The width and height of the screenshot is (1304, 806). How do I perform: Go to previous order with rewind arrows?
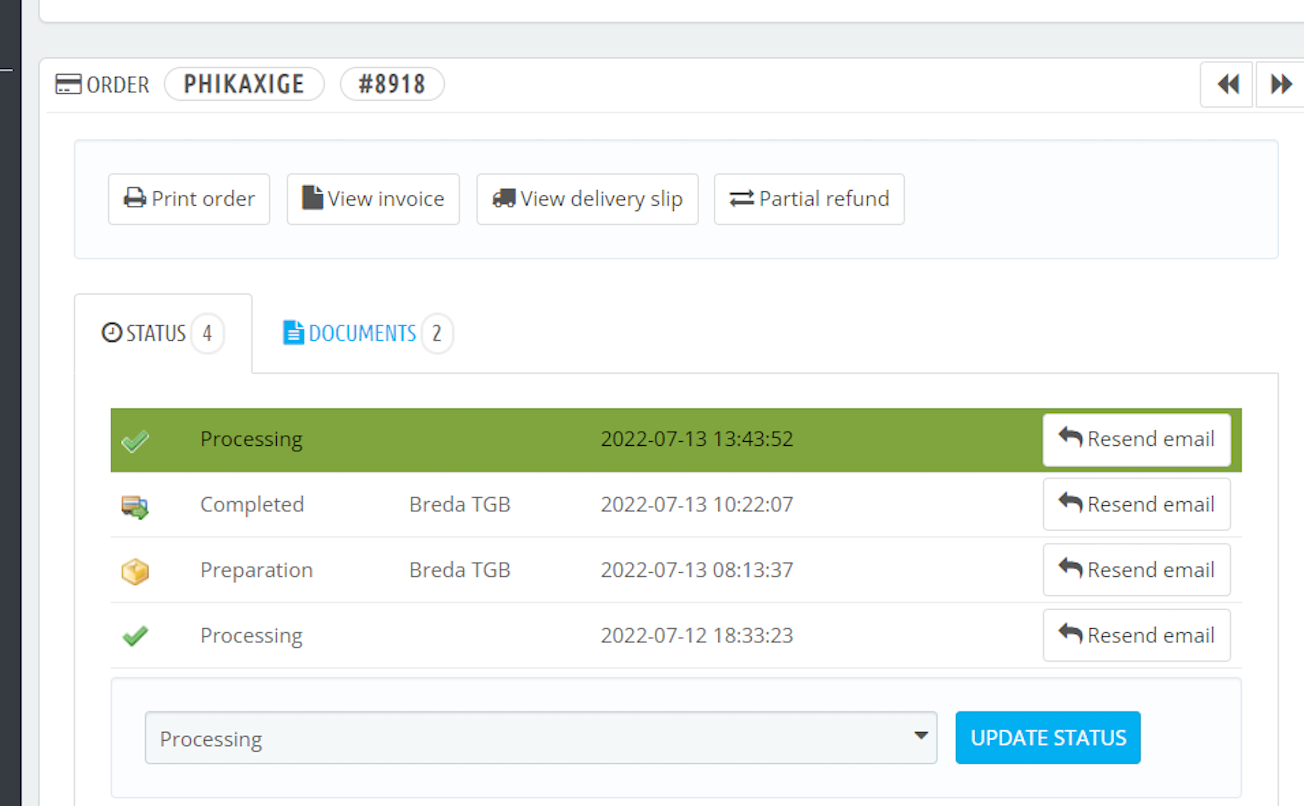tap(1227, 85)
